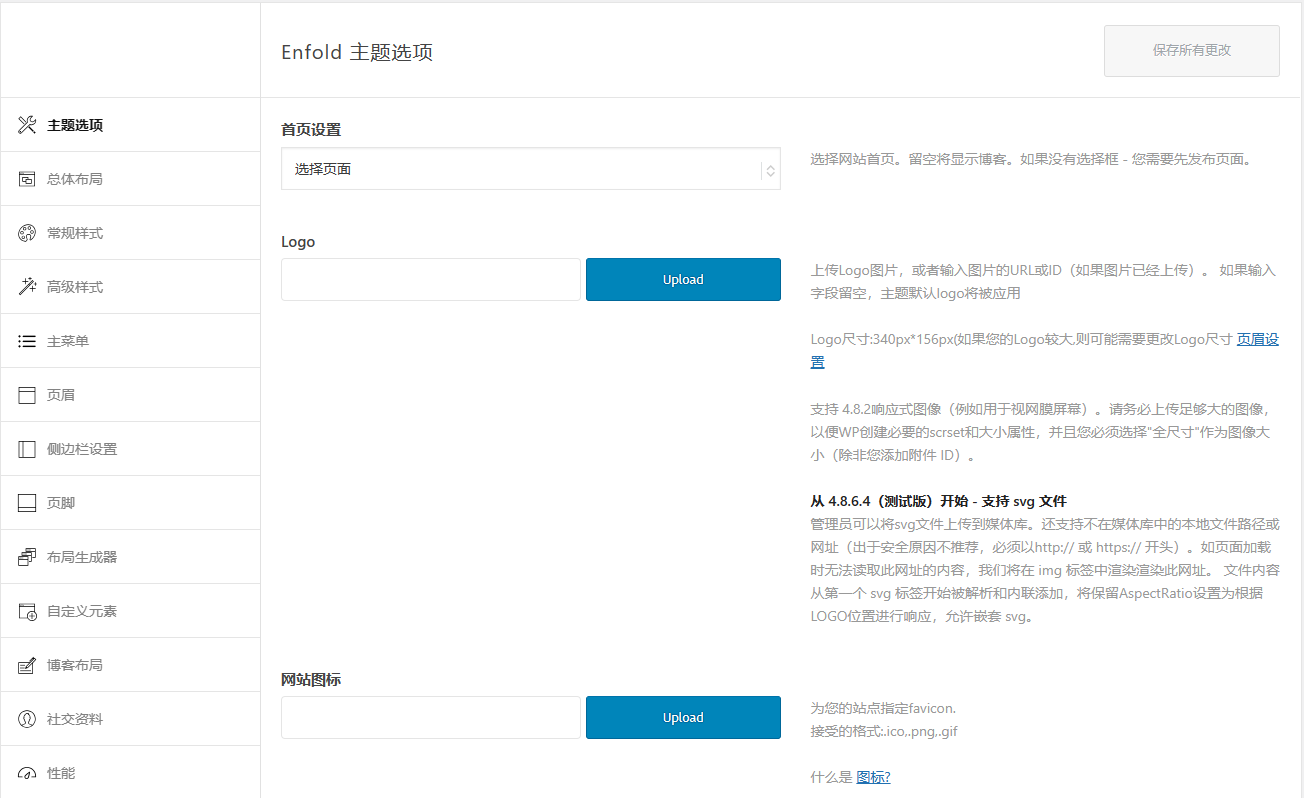This screenshot has width=1304, height=798.
Task: Open 布局生成器 options
Action: 130,557
